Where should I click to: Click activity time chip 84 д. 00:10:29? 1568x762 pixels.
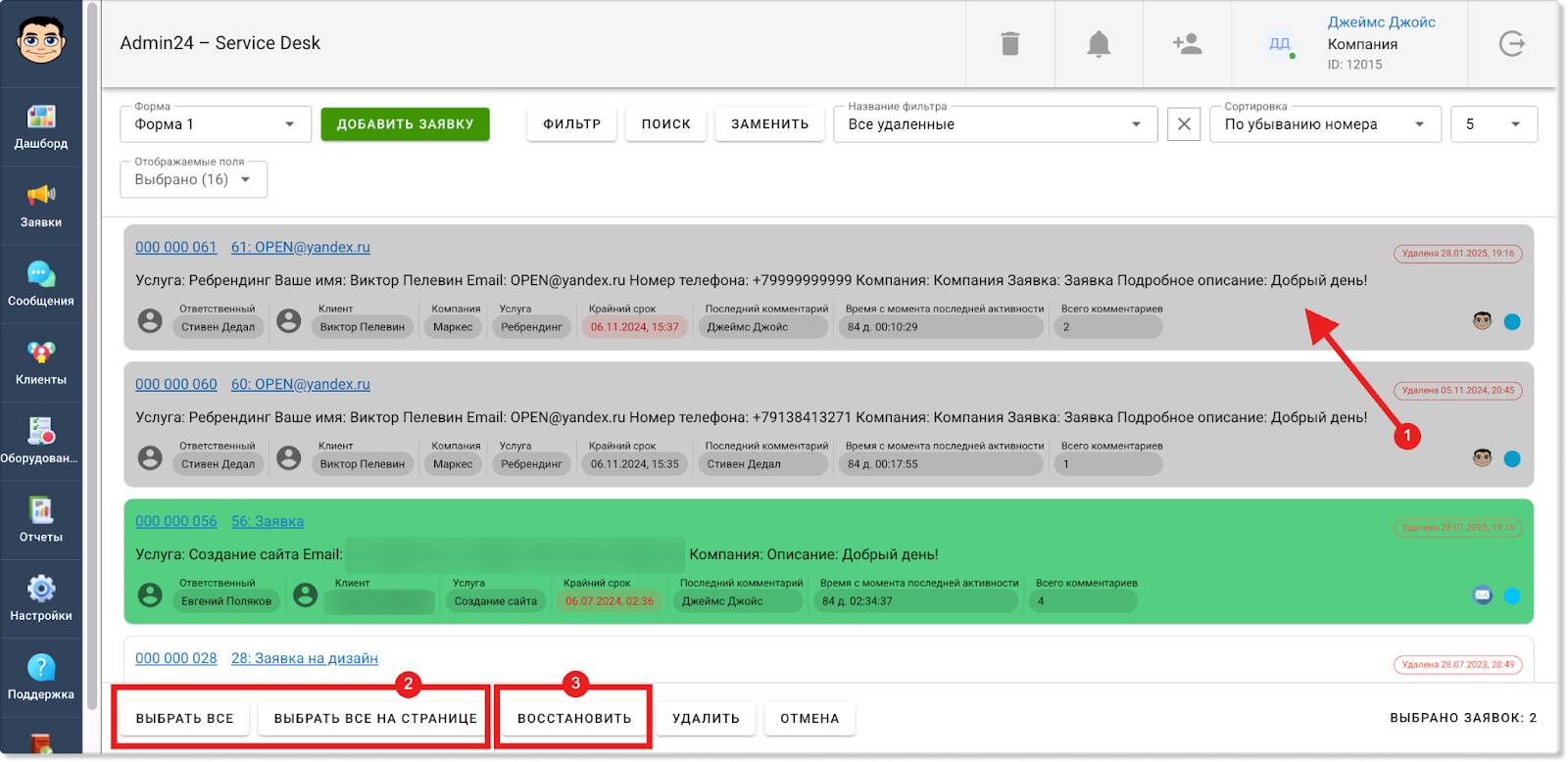941,327
